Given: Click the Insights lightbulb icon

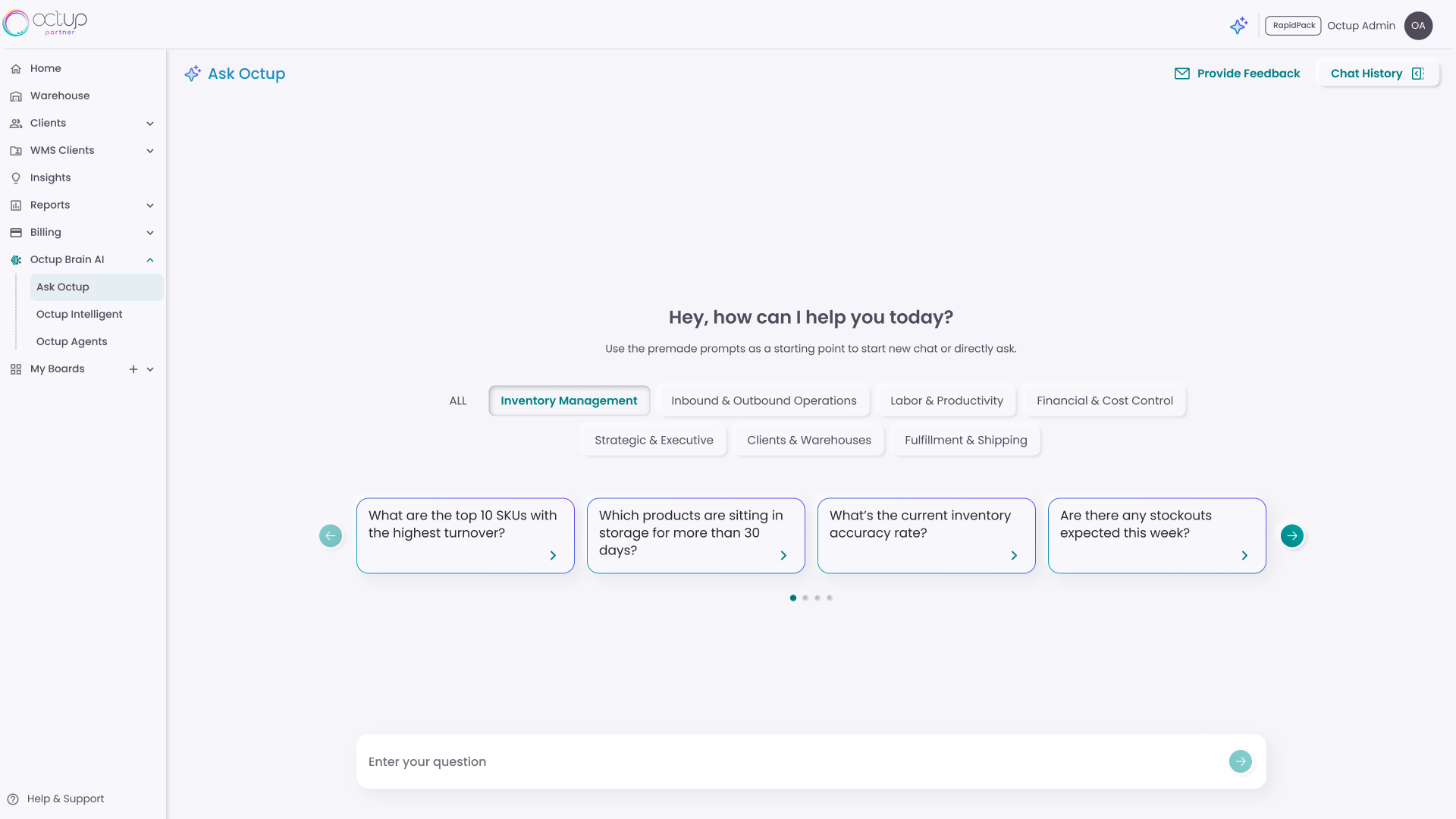Looking at the screenshot, I should pos(16,177).
